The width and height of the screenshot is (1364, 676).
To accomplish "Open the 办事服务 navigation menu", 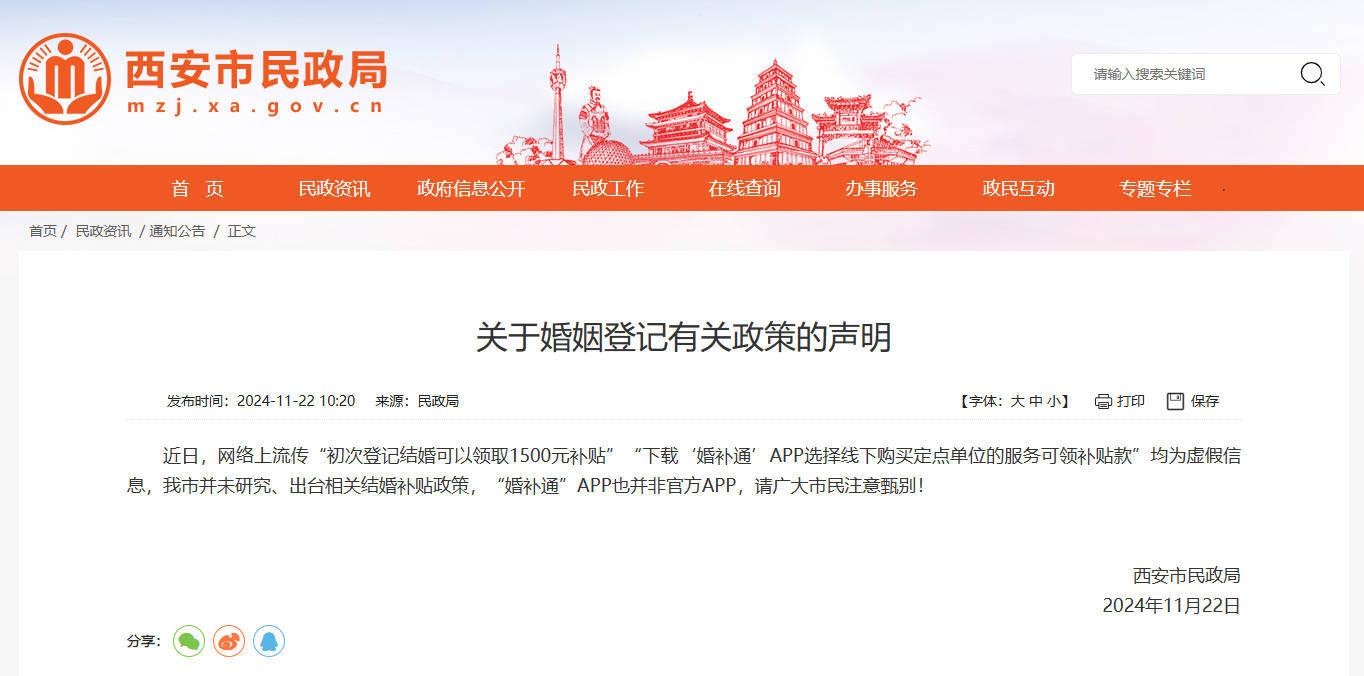I will tap(880, 188).
